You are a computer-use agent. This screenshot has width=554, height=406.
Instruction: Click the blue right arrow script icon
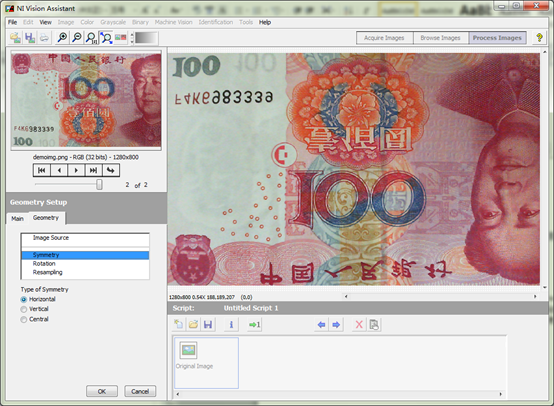click(x=336, y=324)
